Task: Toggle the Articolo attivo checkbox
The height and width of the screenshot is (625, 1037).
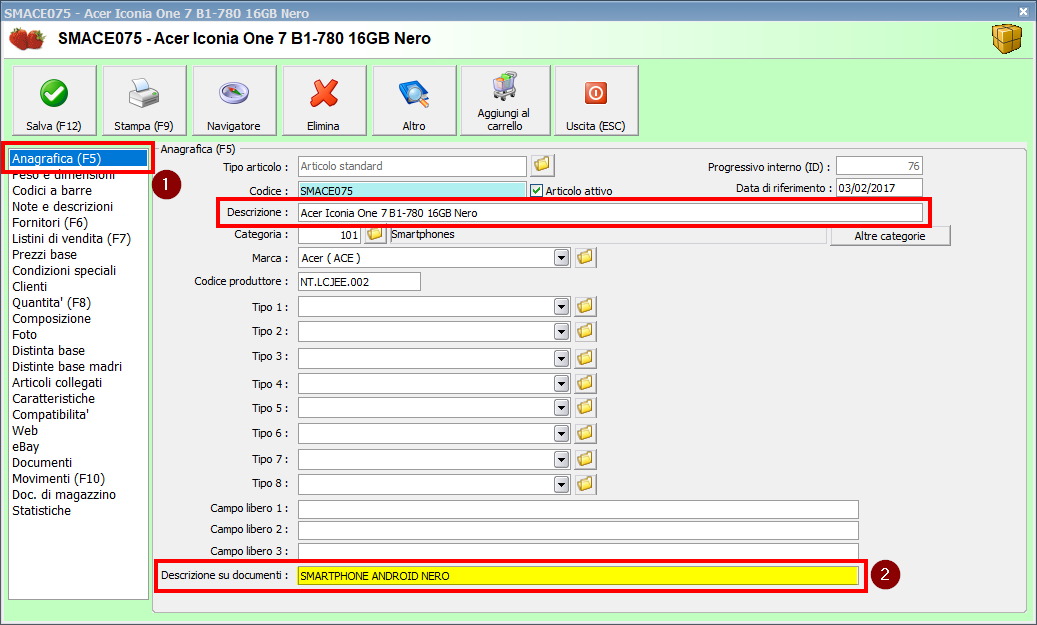Action: pos(536,190)
